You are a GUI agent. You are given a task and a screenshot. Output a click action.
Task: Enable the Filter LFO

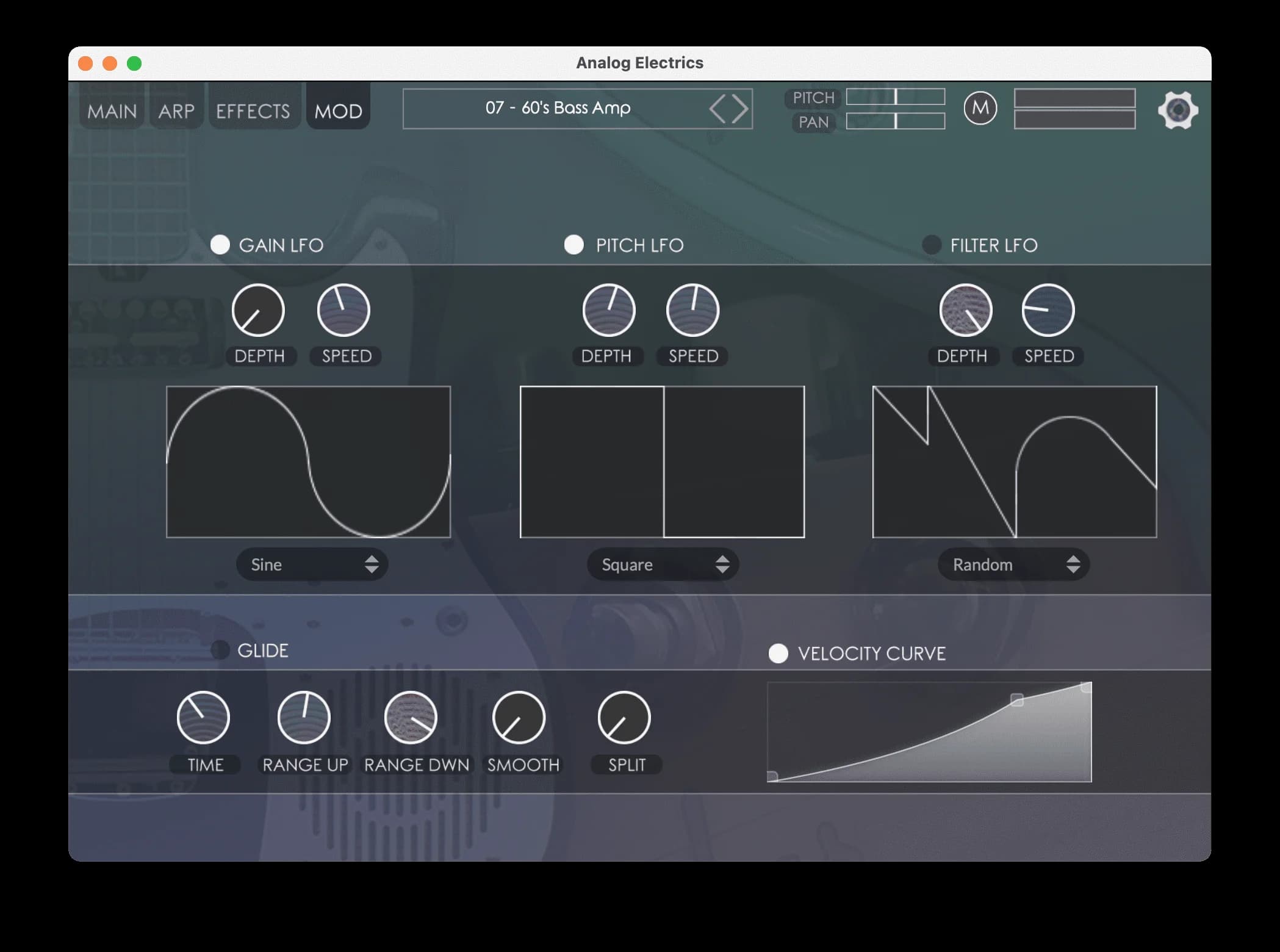[x=932, y=244]
